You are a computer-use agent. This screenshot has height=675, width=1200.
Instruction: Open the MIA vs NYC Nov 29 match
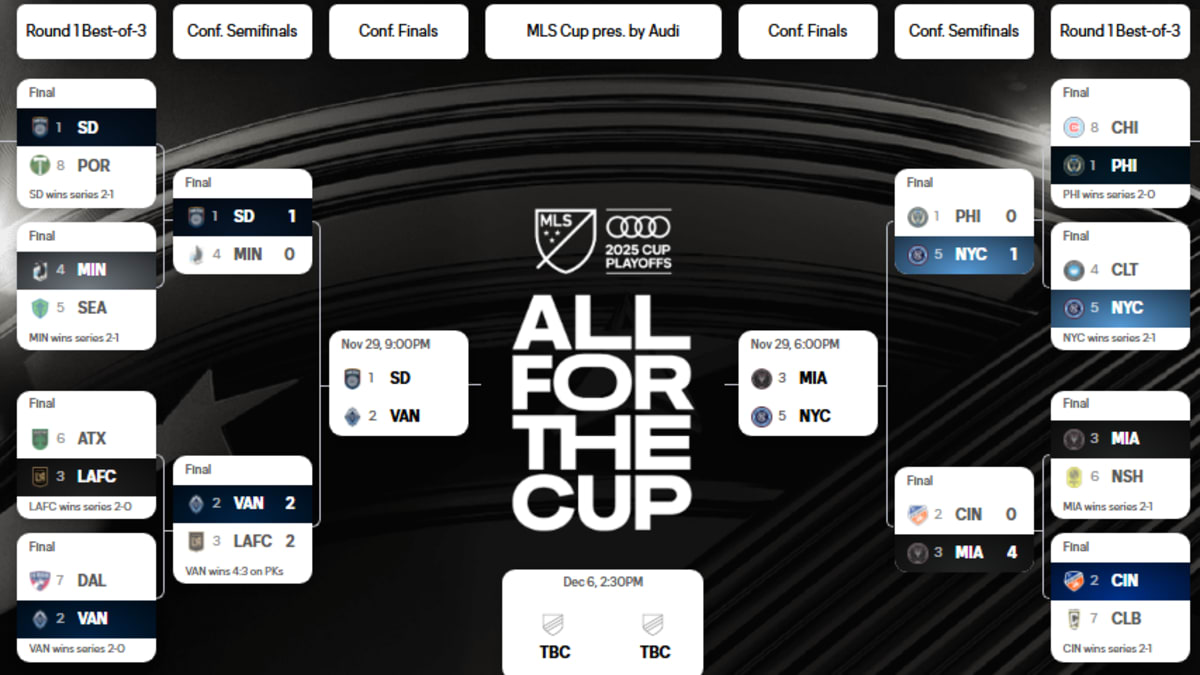point(808,383)
